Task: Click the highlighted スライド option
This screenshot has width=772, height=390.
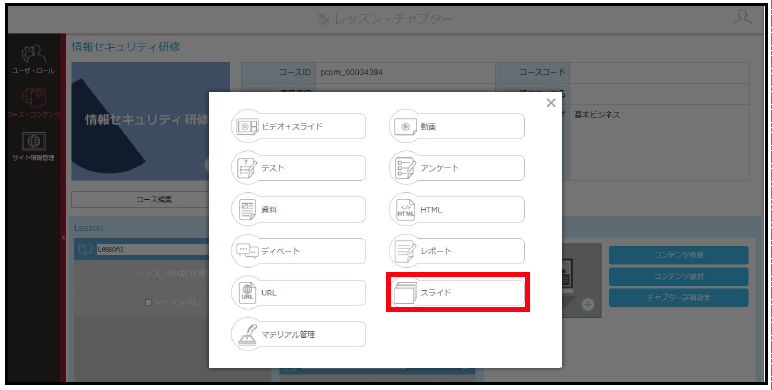Action: click(x=457, y=293)
